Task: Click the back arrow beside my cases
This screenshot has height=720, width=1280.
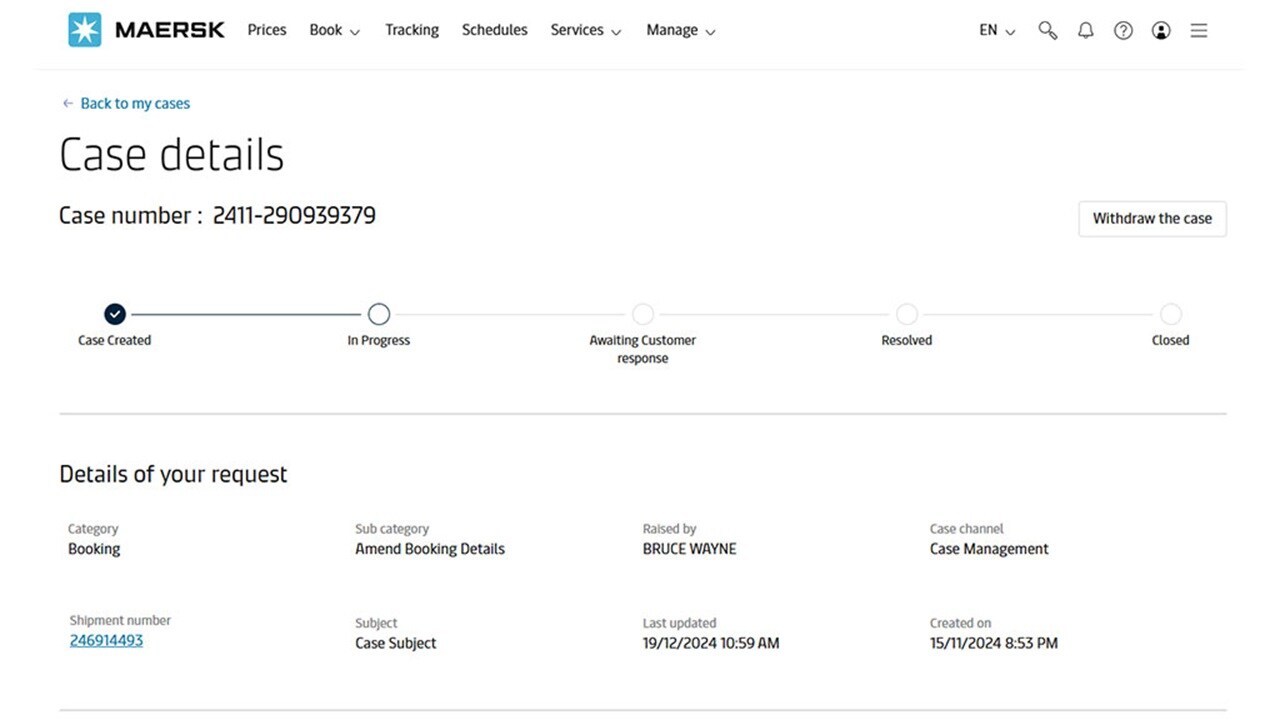Action: click(x=68, y=103)
